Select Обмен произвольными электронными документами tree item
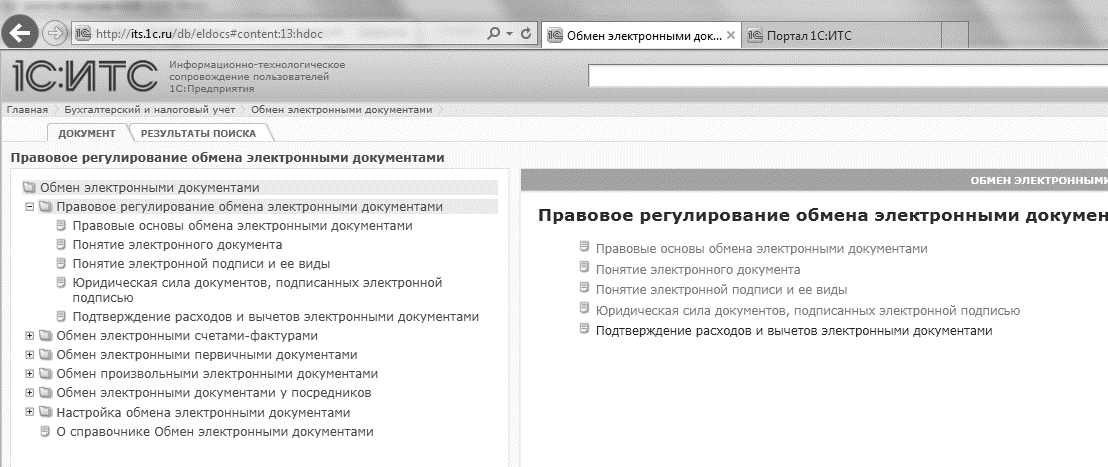Image resolution: width=1108 pixels, height=467 pixels. [217, 374]
